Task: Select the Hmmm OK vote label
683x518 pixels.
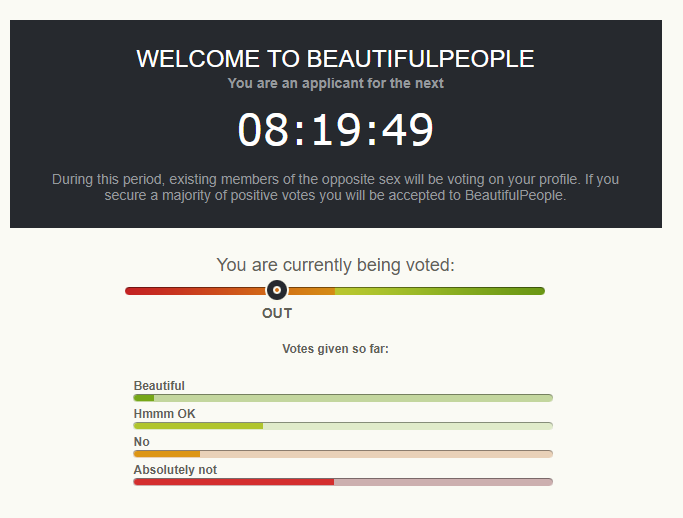Action: [165, 414]
